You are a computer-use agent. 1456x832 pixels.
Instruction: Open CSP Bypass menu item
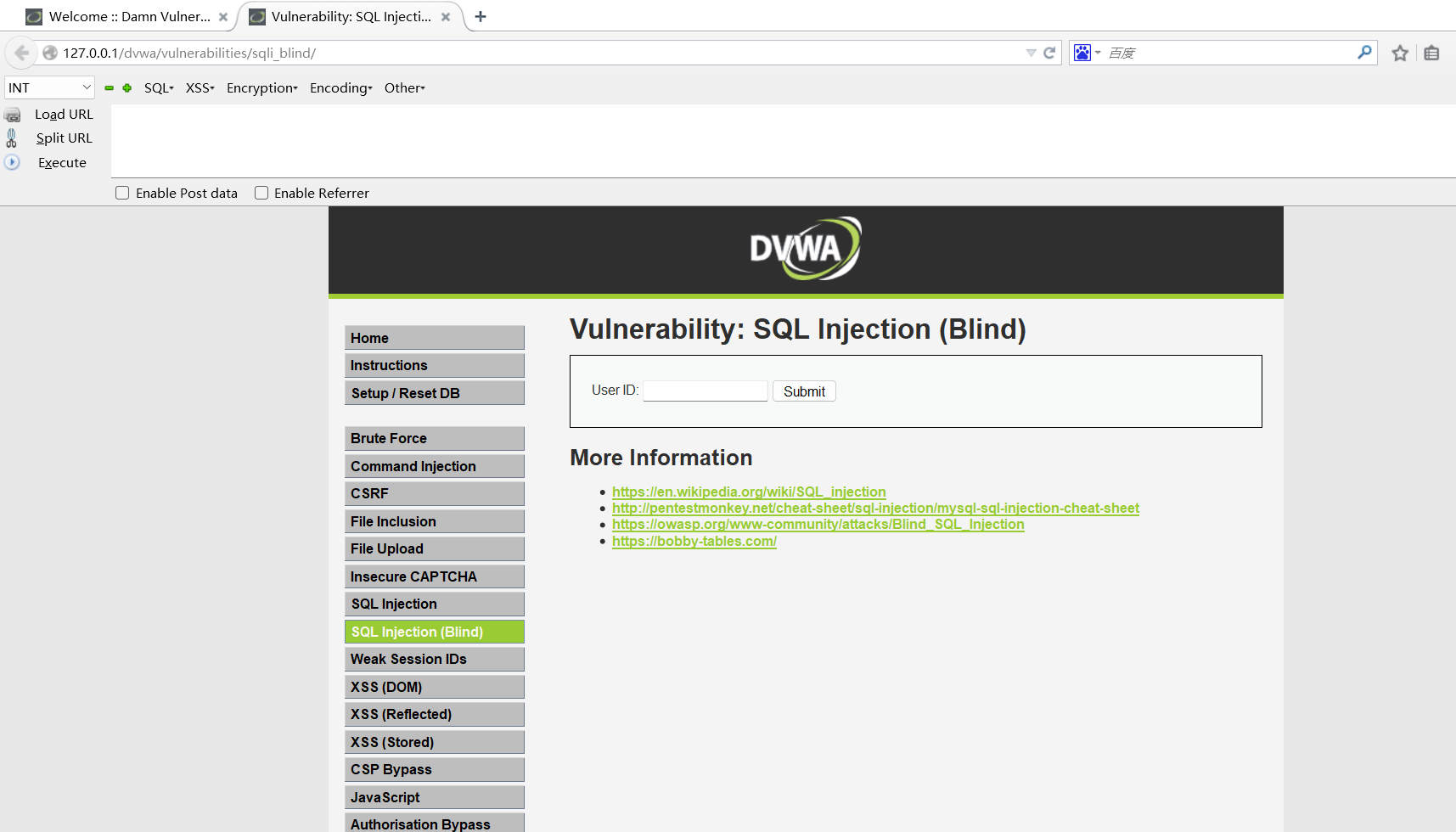pos(435,769)
